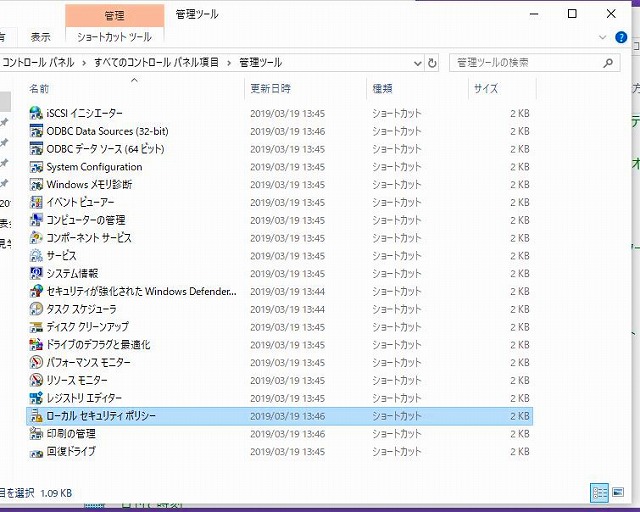Click the size cell of ディスク クリーンアップ
This screenshot has width=640, height=512.
520,327
